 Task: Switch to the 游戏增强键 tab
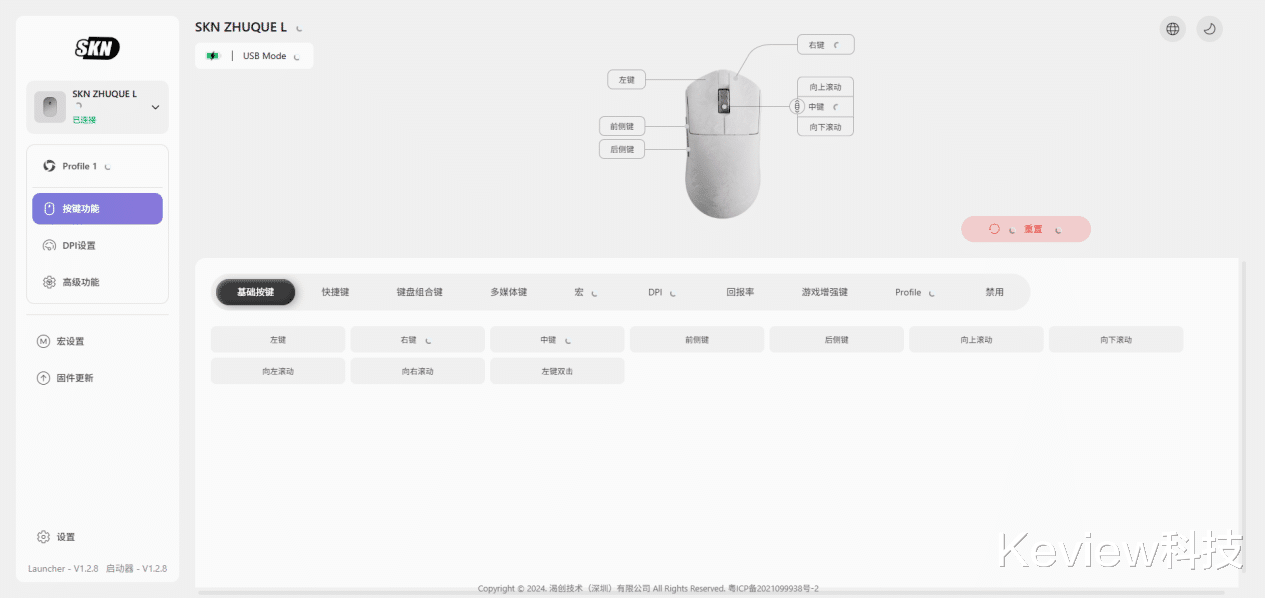coord(824,292)
